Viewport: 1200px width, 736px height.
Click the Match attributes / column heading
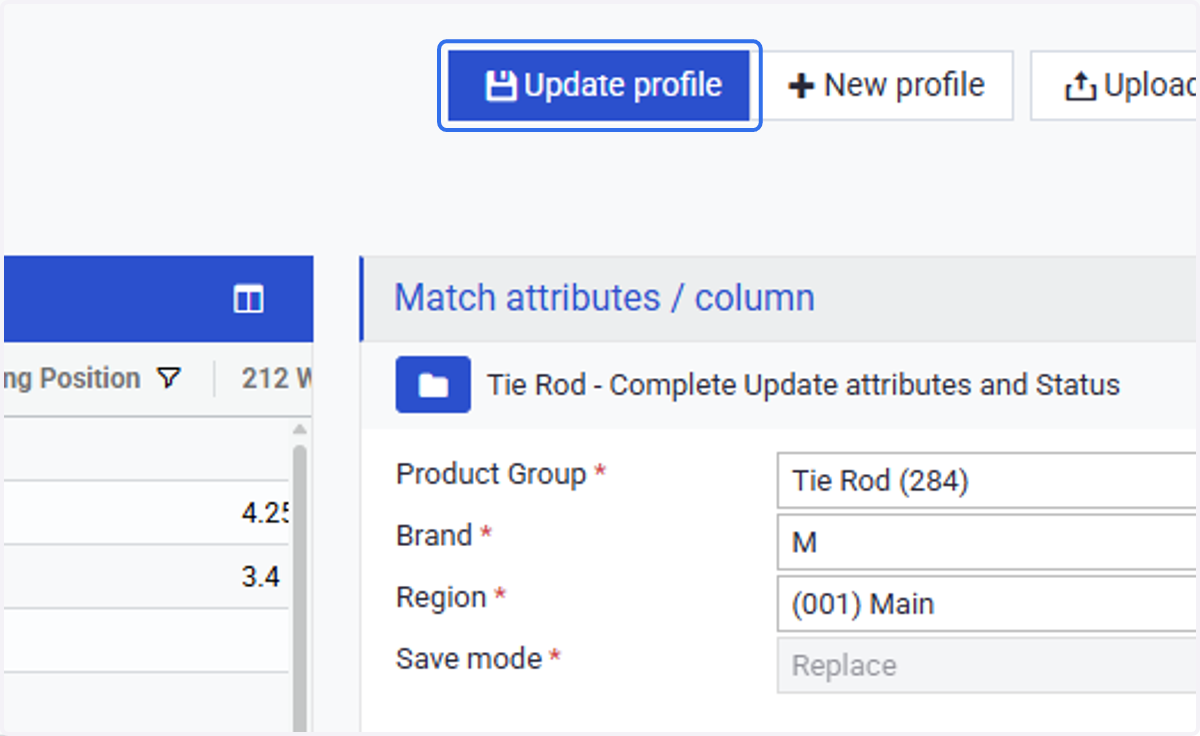click(x=604, y=297)
